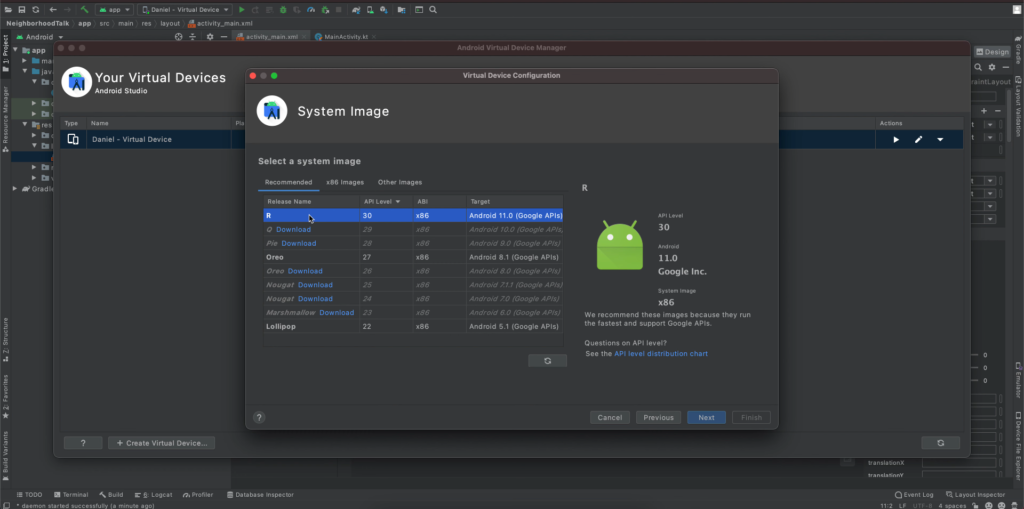
Task: Open the API level distribution chart link
Action: pyautogui.click(x=661, y=353)
